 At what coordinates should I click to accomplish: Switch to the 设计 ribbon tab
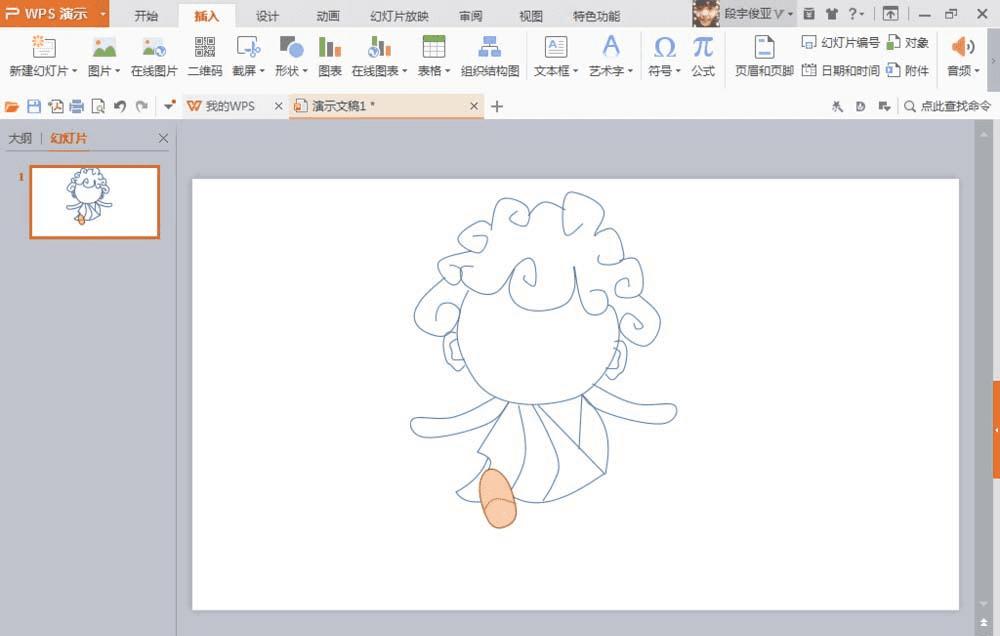pos(267,16)
